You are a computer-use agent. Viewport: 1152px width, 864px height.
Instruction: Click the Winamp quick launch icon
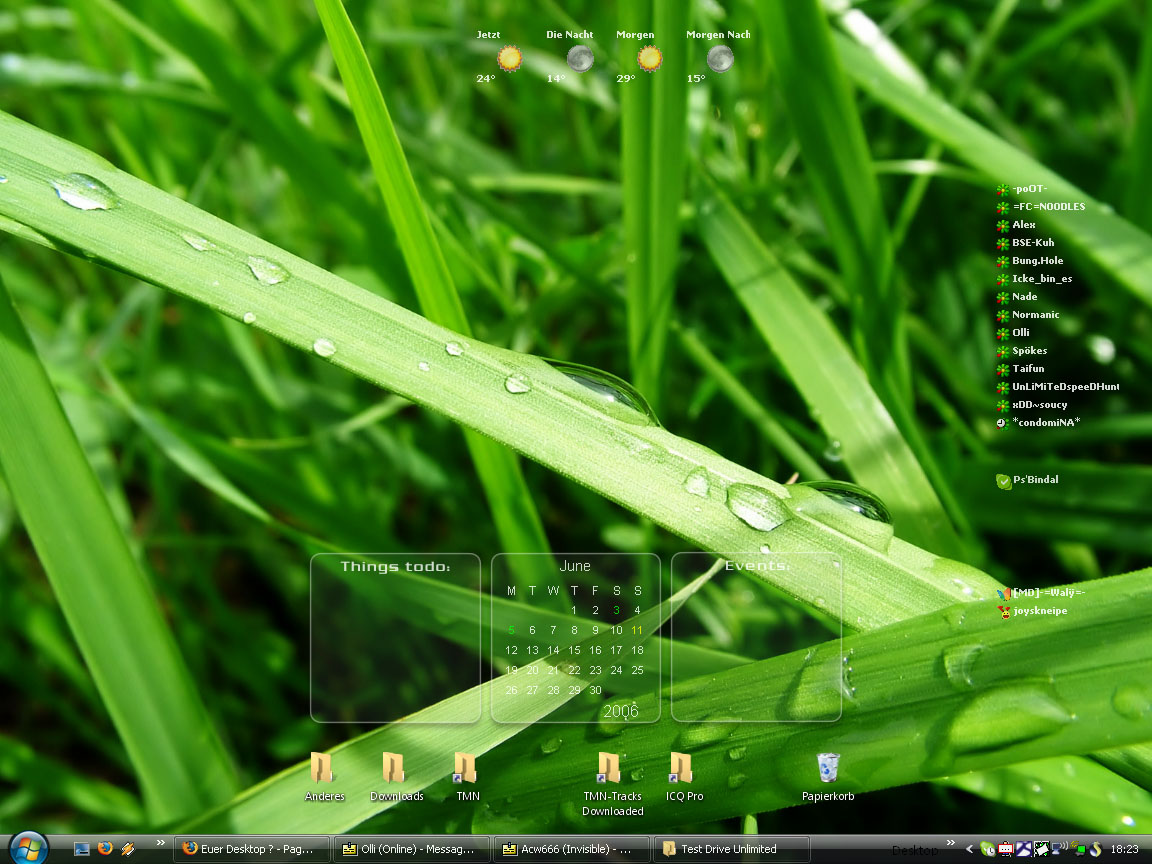127,849
